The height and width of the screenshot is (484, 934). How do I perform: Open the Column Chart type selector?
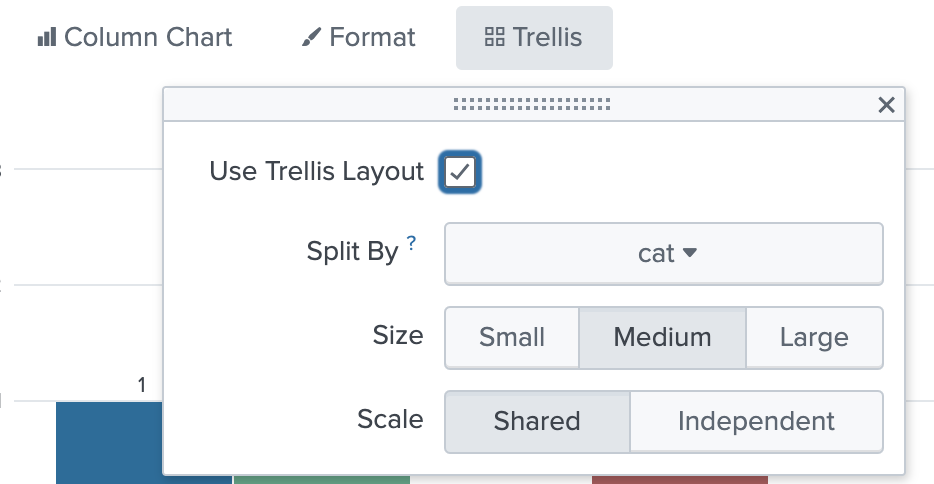pyautogui.click(x=135, y=37)
